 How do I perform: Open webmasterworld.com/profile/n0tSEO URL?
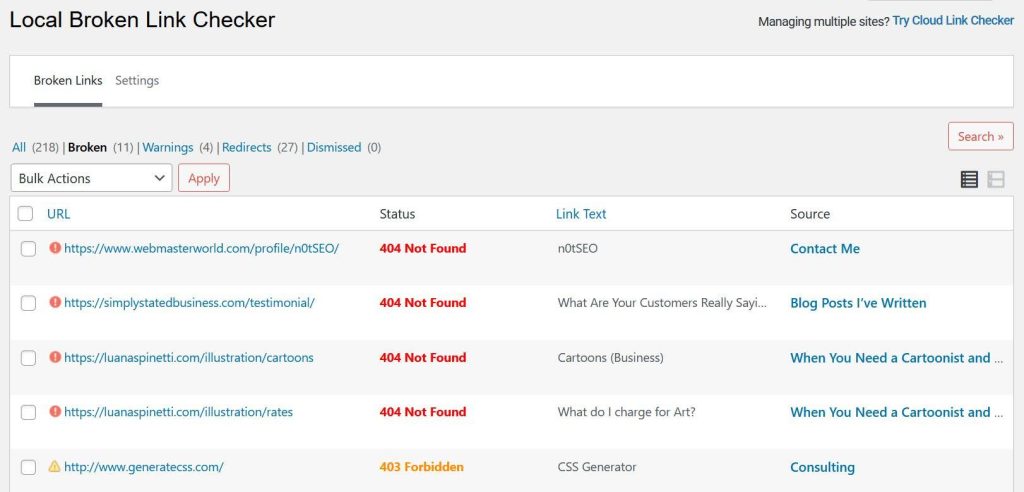click(x=202, y=248)
